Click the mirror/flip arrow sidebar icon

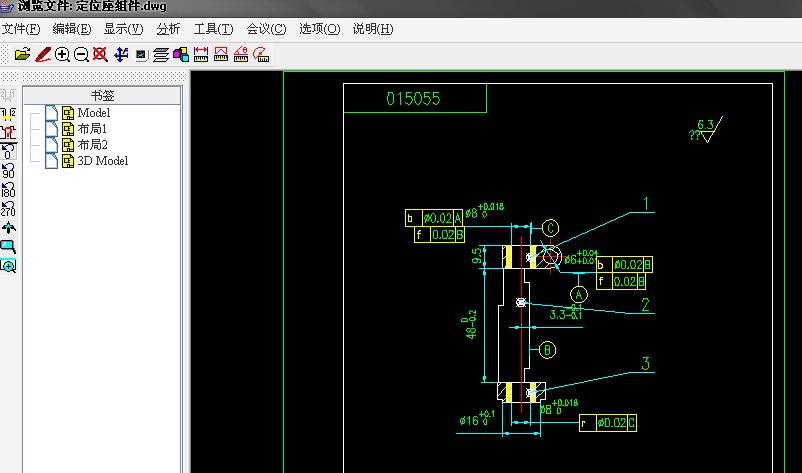(8, 228)
